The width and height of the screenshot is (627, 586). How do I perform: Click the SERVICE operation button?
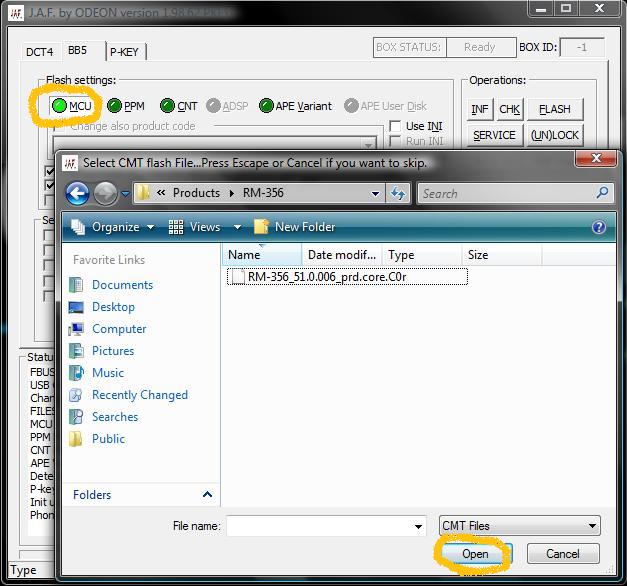pos(495,135)
